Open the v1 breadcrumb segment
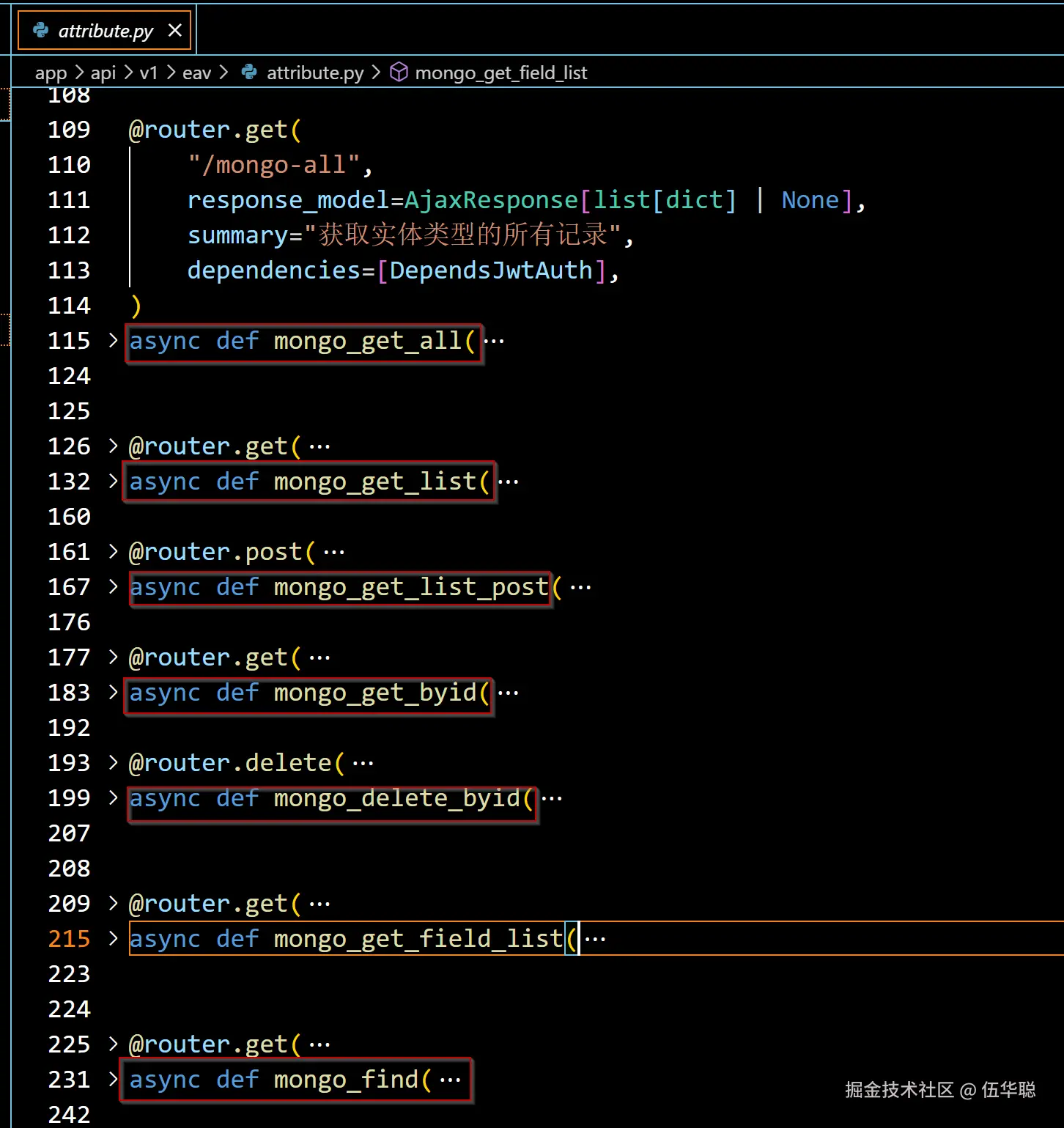 click(149, 73)
